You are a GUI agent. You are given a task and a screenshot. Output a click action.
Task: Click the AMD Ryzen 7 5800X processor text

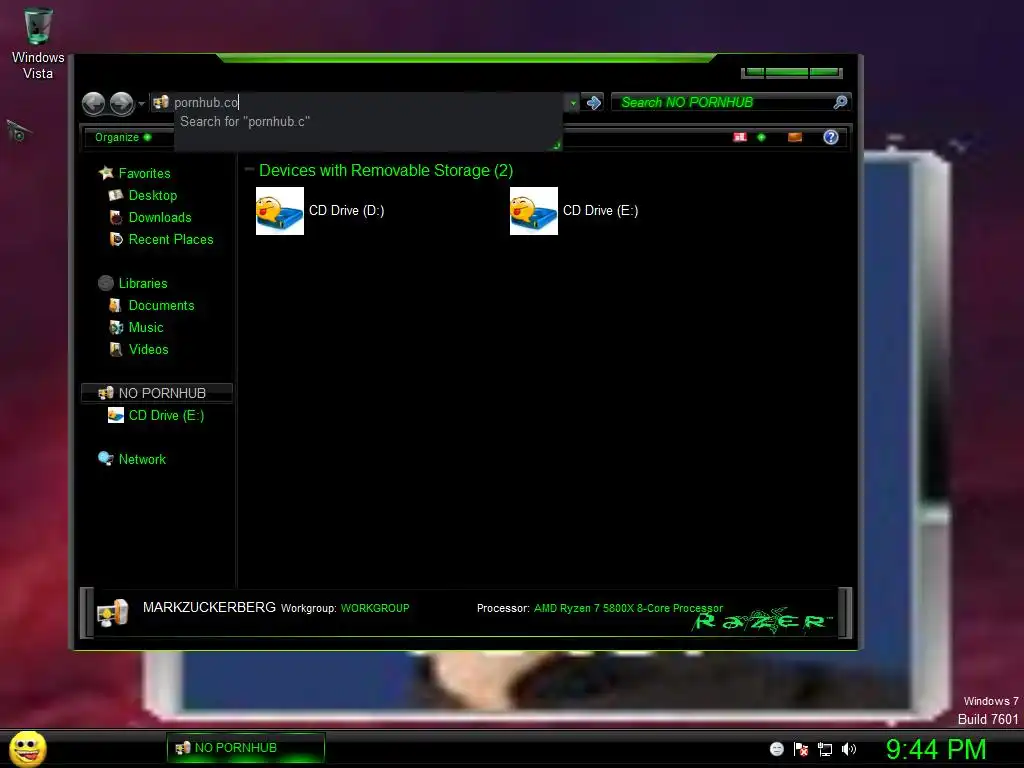[628, 608]
